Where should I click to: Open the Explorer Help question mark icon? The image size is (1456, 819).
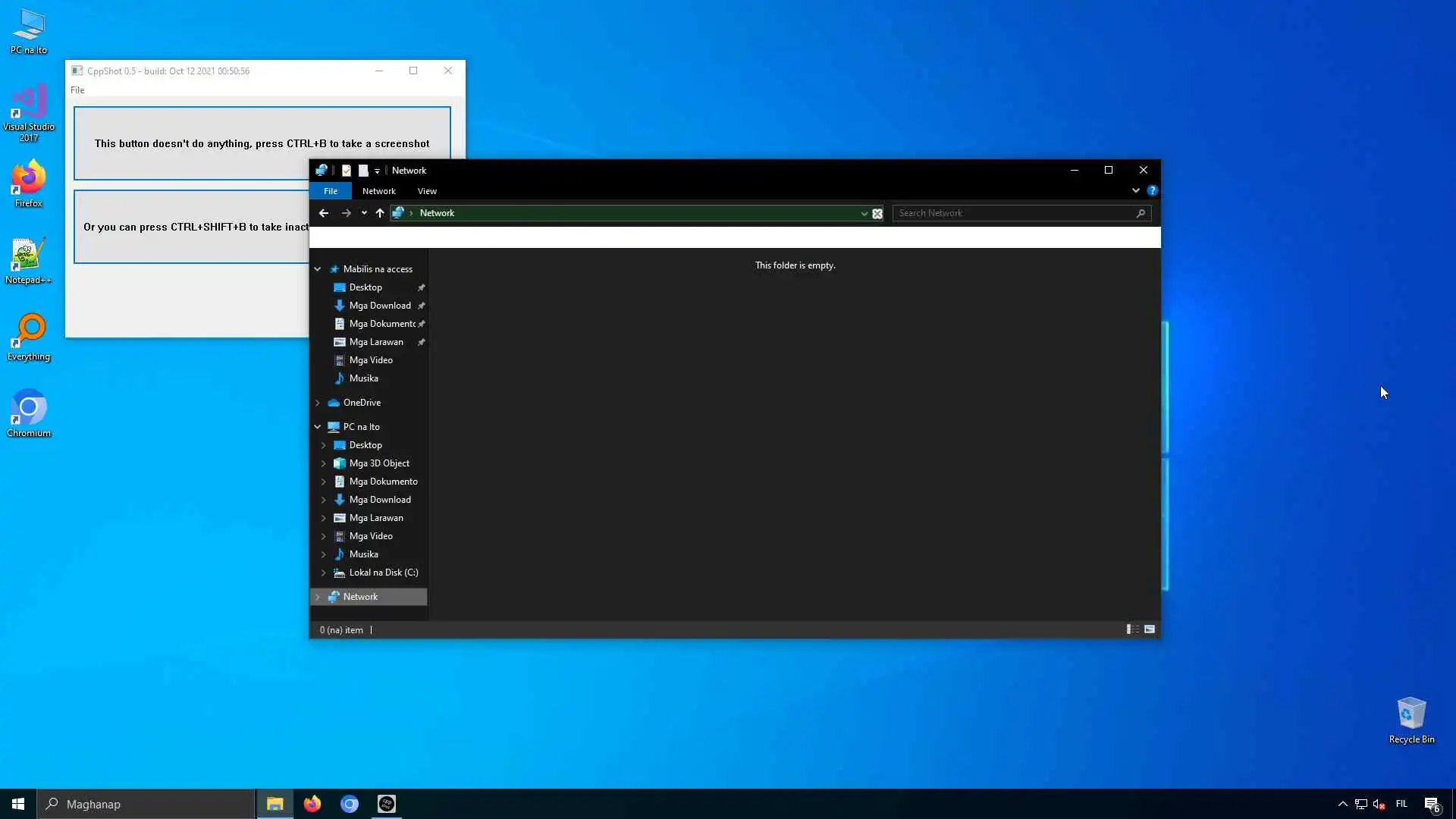coord(1152,190)
